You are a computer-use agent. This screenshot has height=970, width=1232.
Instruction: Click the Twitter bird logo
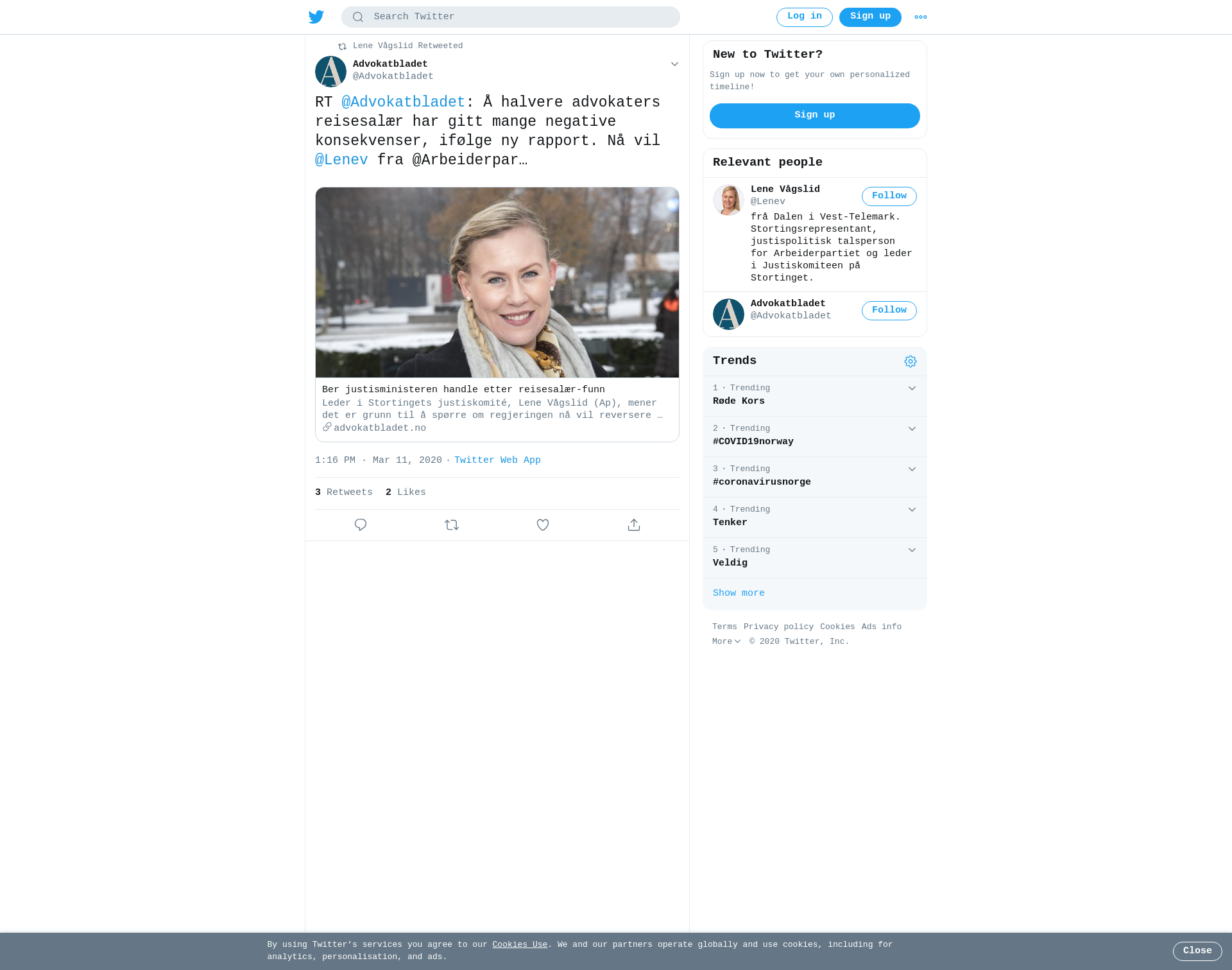[x=316, y=17]
